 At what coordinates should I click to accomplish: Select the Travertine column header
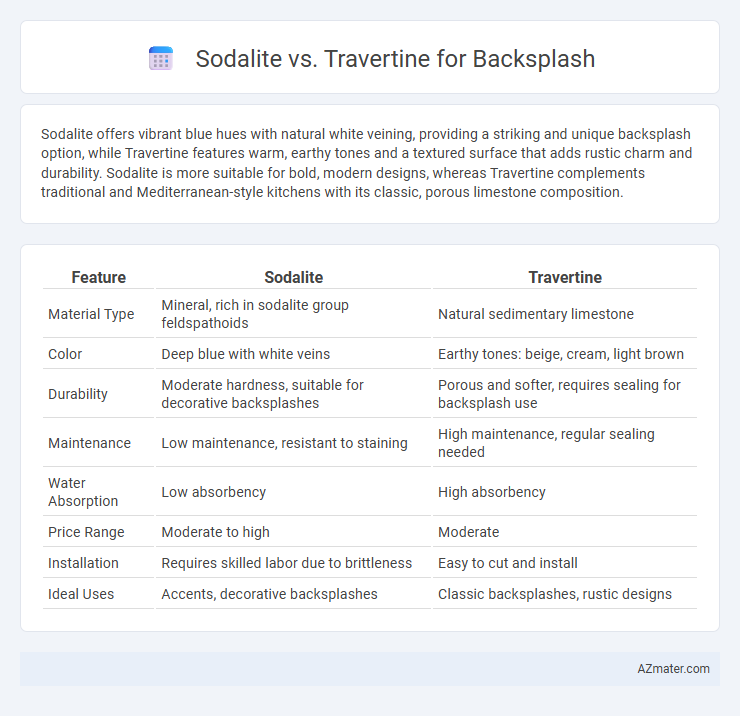565,277
